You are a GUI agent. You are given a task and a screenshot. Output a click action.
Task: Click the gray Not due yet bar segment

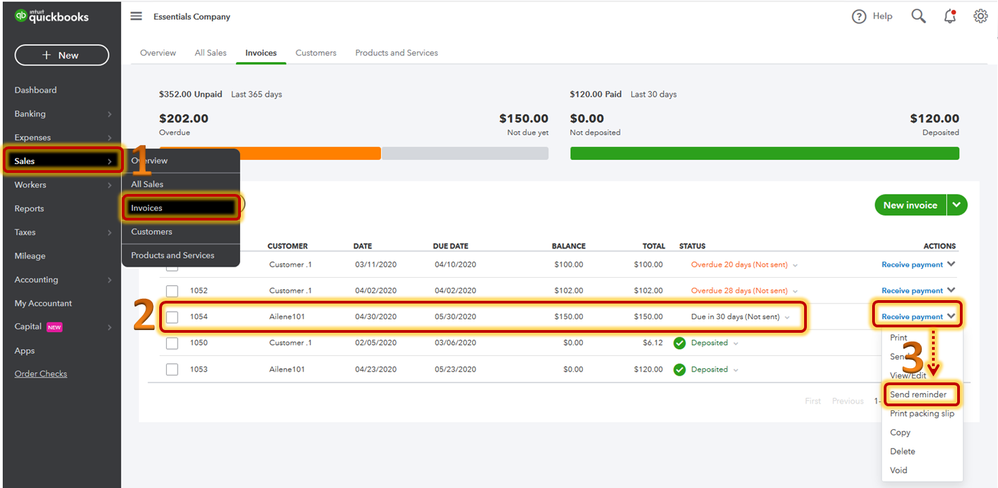[x=465, y=153]
